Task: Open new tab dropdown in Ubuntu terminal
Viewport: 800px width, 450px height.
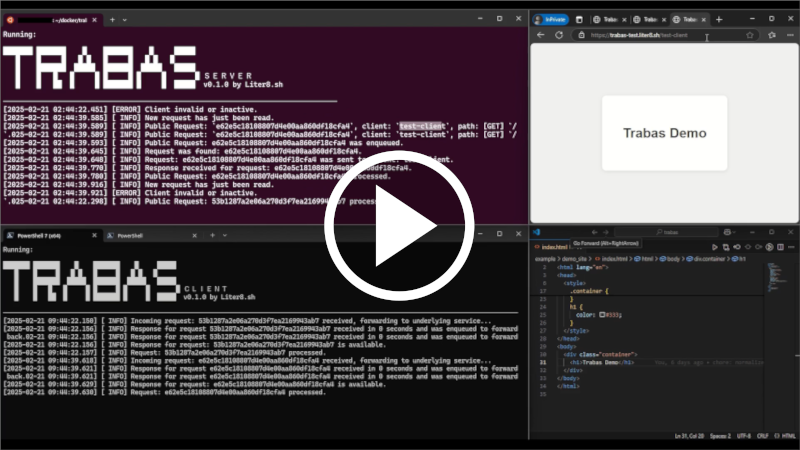Action: pos(124,19)
